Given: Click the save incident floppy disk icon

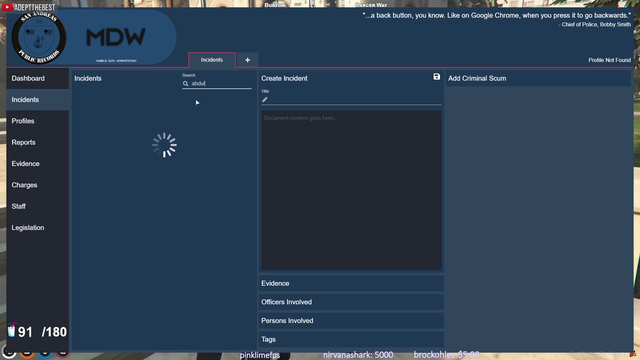Looking at the screenshot, I should pyautogui.click(x=436, y=77).
